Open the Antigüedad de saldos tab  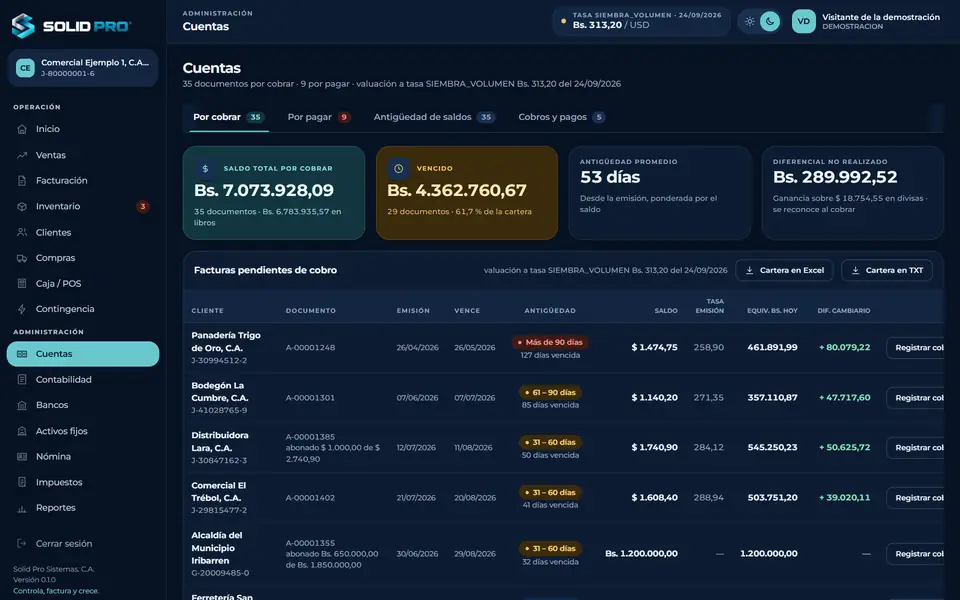[434, 117]
